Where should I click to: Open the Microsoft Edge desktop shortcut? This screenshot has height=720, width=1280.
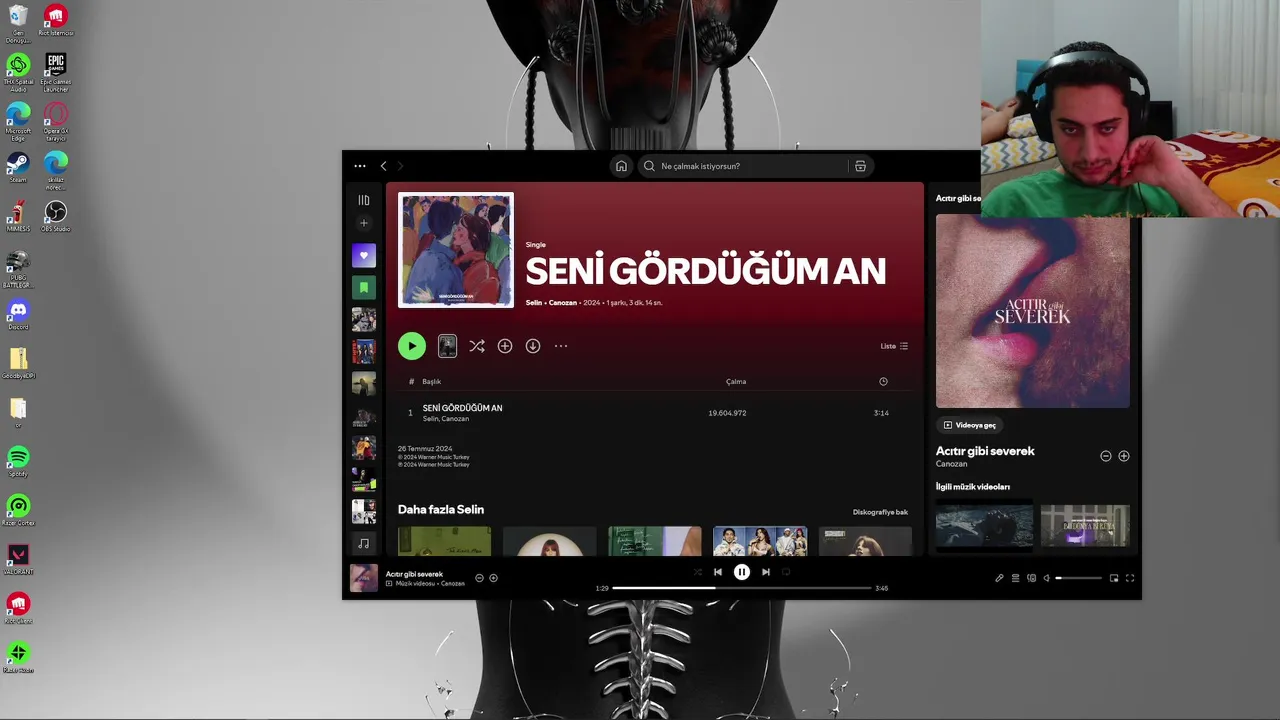pyautogui.click(x=18, y=121)
